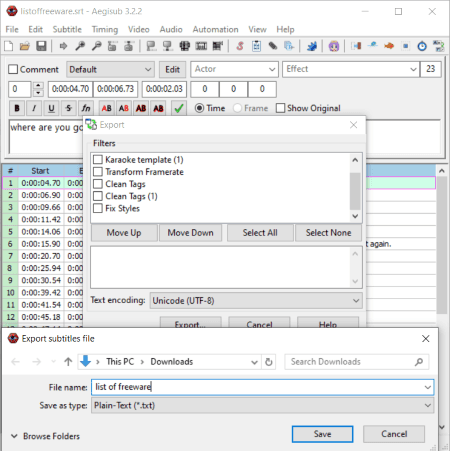Image resolution: width=450 pixels, height=451 pixels.
Task: Click the Jump to arrow icon
Action: pyautogui.click(x=63, y=46)
